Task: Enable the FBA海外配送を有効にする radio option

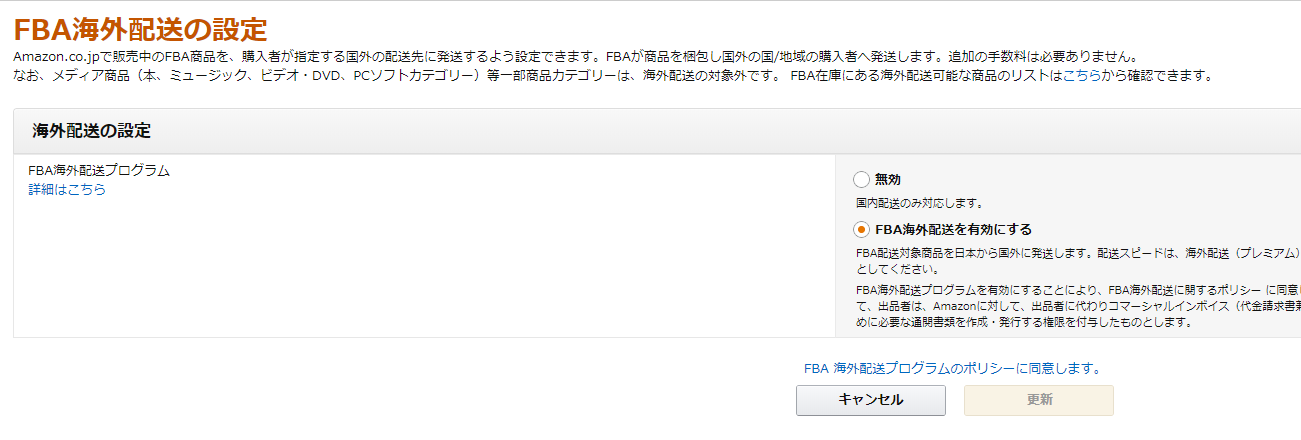Action: pyautogui.click(x=861, y=229)
